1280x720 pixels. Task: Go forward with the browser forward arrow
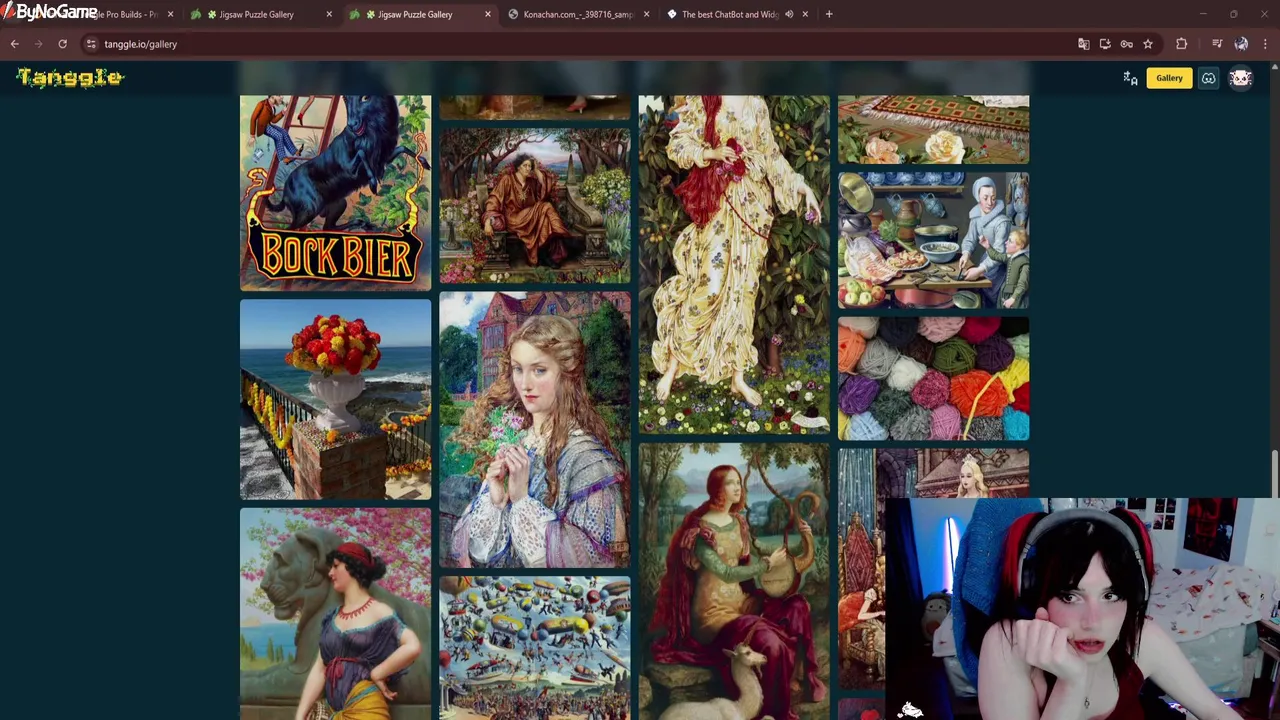click(39, 44)
